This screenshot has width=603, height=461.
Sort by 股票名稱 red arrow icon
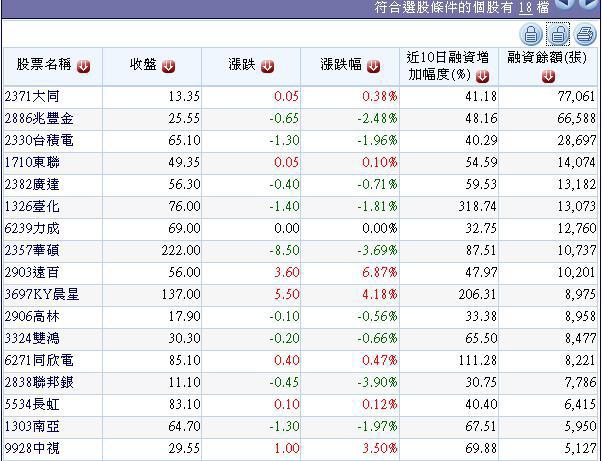point(83,67)
